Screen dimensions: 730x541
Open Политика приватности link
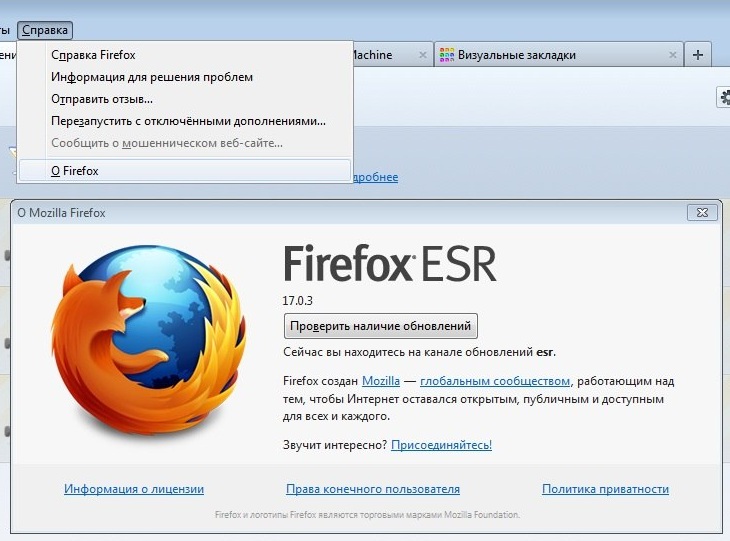605,489
